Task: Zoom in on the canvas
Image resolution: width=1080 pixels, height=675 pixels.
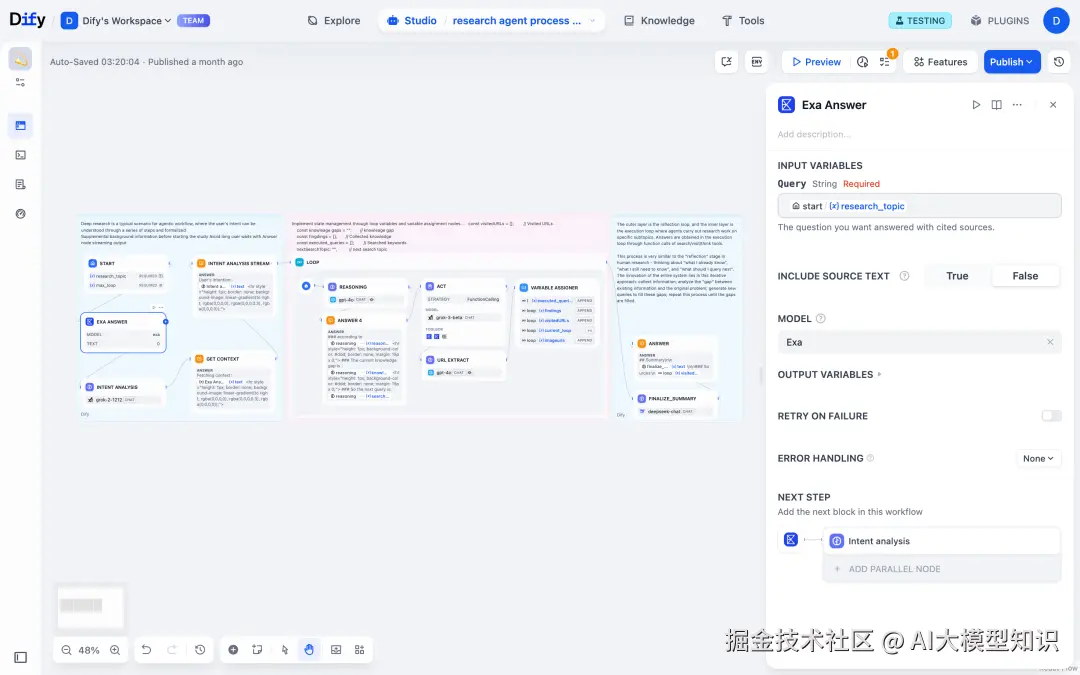Action: (x=115, y=650)
